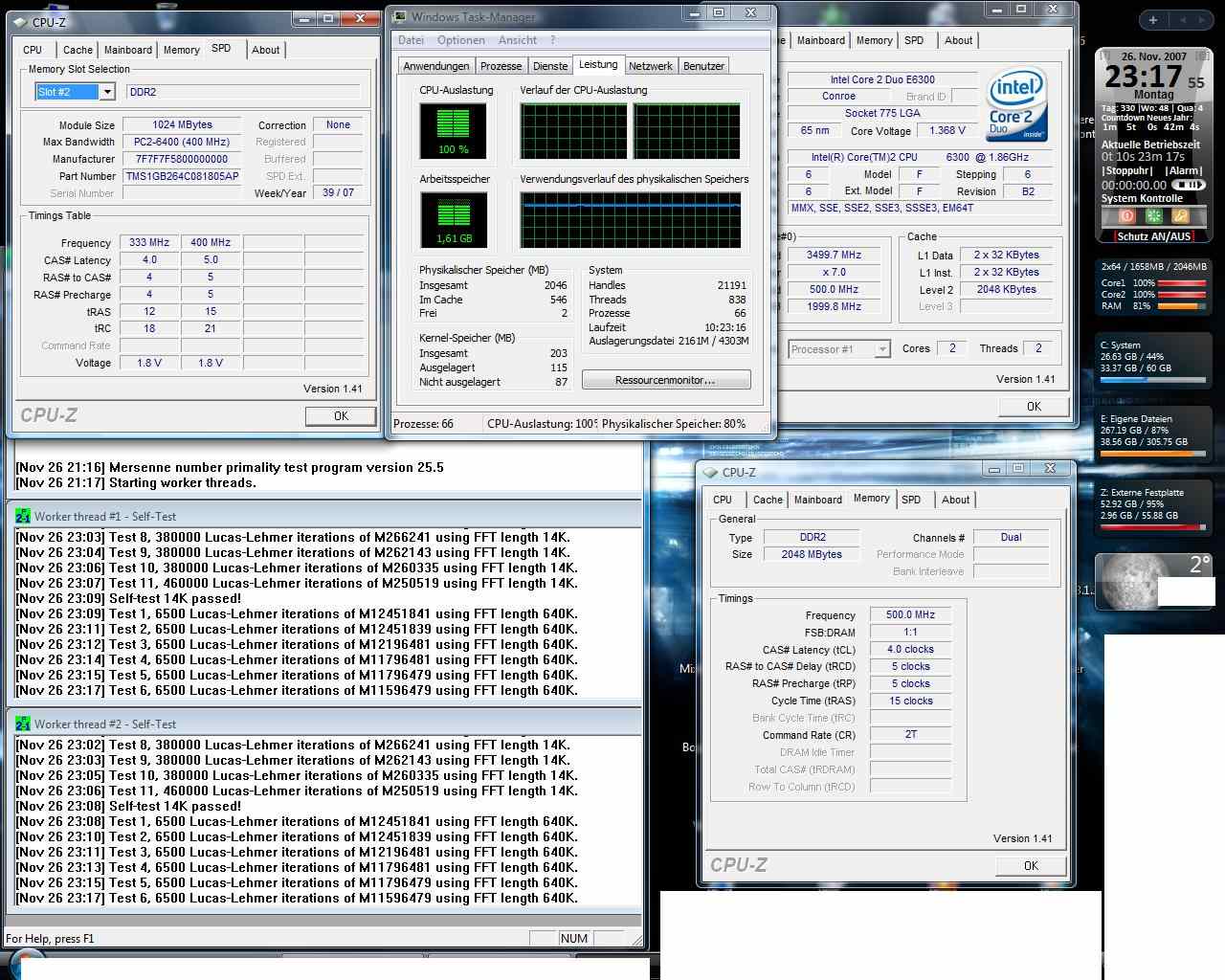The height and width of the screenshot is (980, 1225).
Task: Click the 23:17 clock gadget time
Action: (1144, 77)
